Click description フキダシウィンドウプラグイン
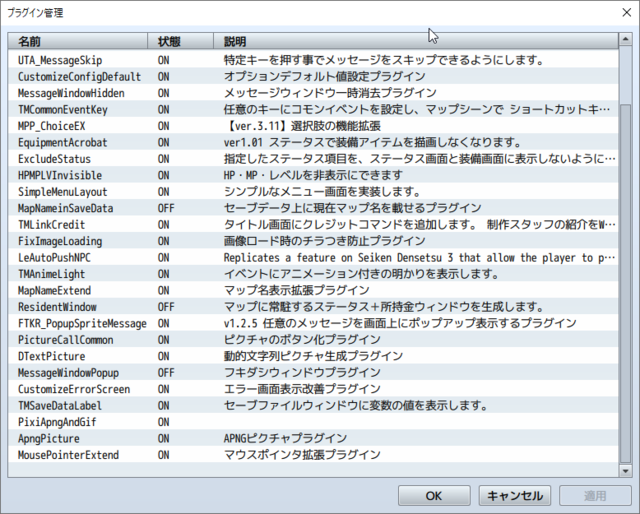This screenshot has height=514, width=640. [x=302, y=373]
